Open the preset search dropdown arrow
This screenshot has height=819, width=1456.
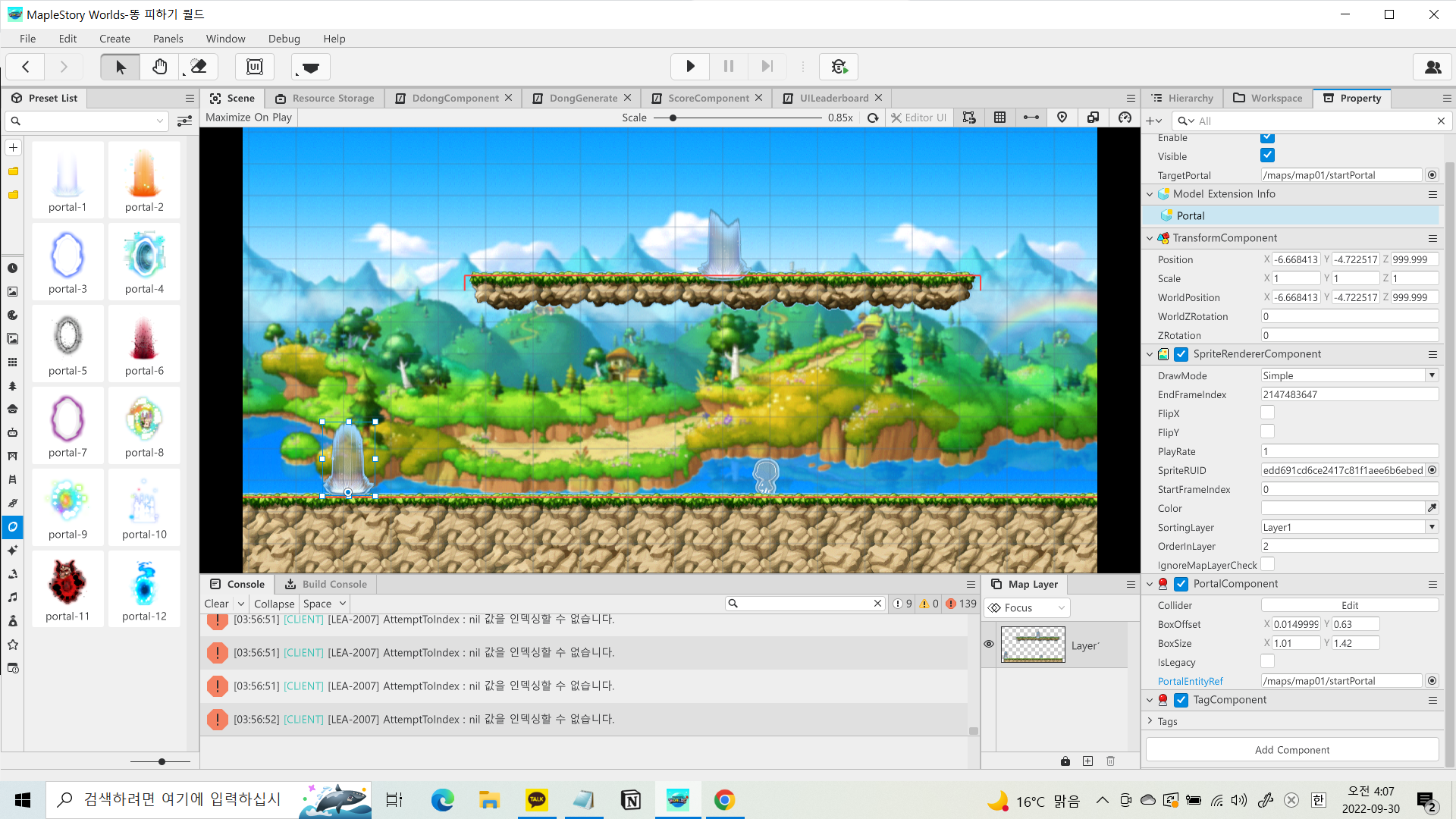(160, 121)
